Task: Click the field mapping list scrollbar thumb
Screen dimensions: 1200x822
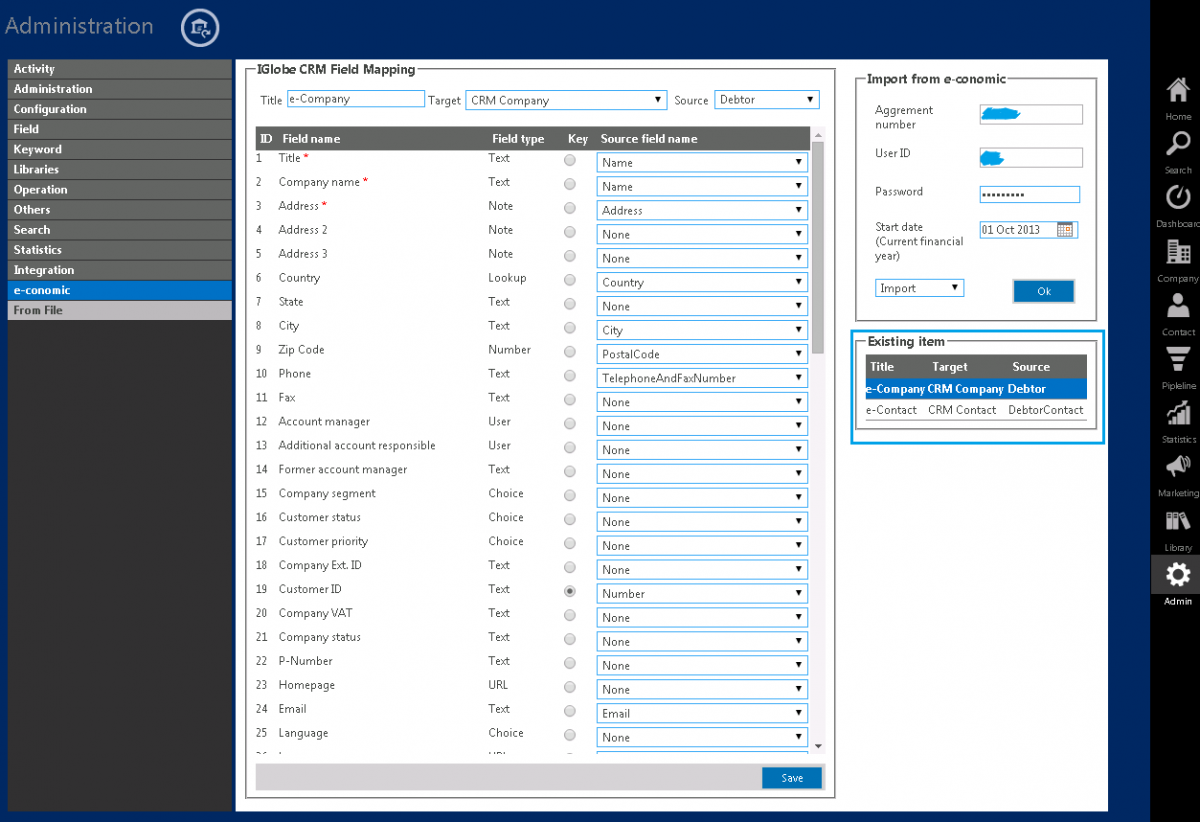Action: coord(818,247)
